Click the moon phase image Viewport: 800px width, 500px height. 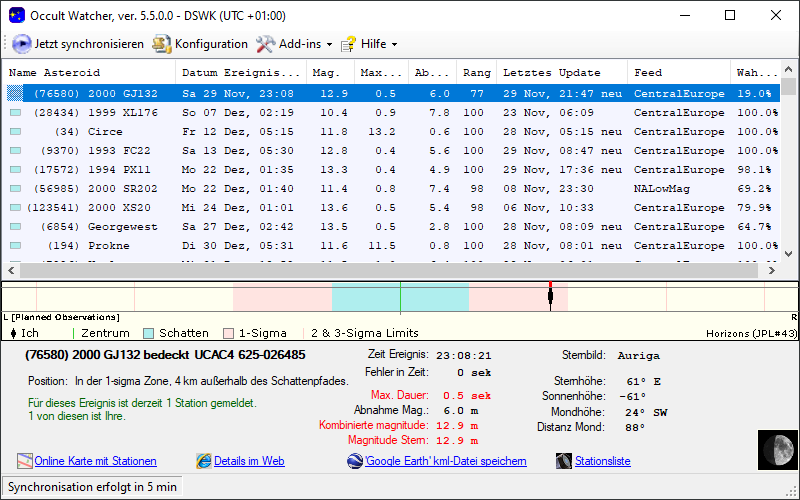point(777,449)
